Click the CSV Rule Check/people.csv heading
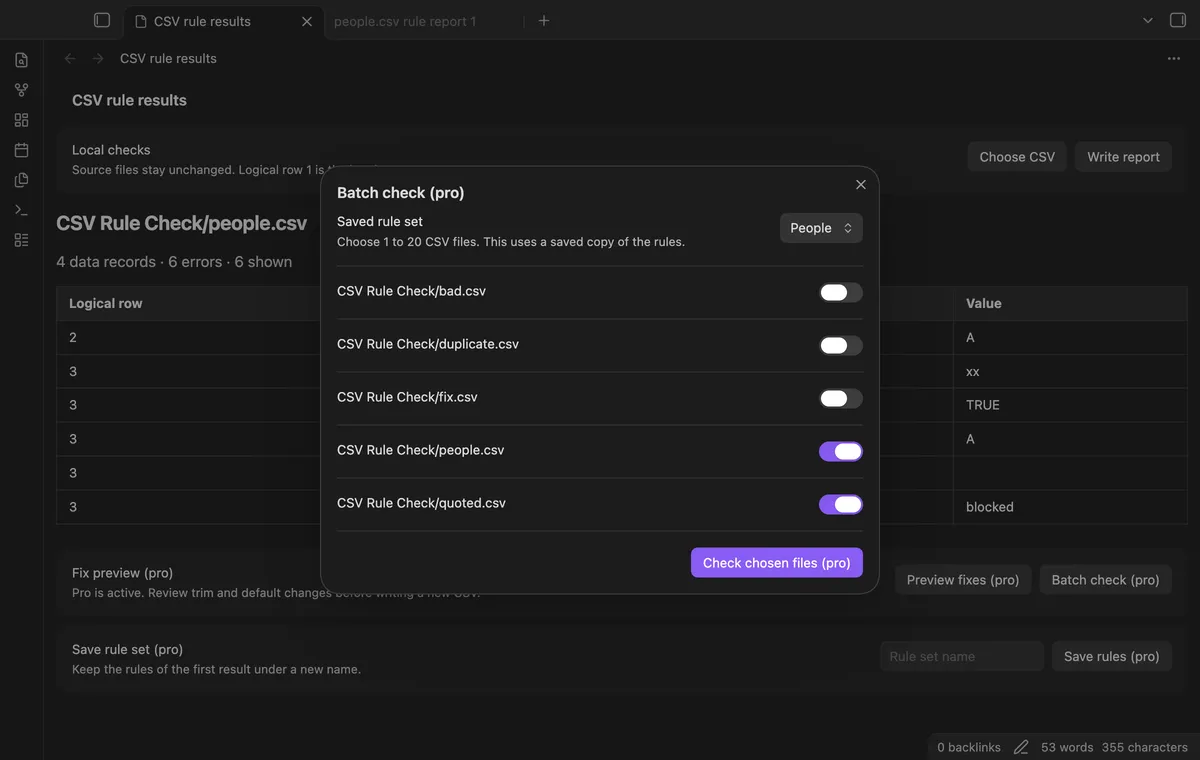Image resolution: width=1200 pixels, height=760 pixels. 182,223
